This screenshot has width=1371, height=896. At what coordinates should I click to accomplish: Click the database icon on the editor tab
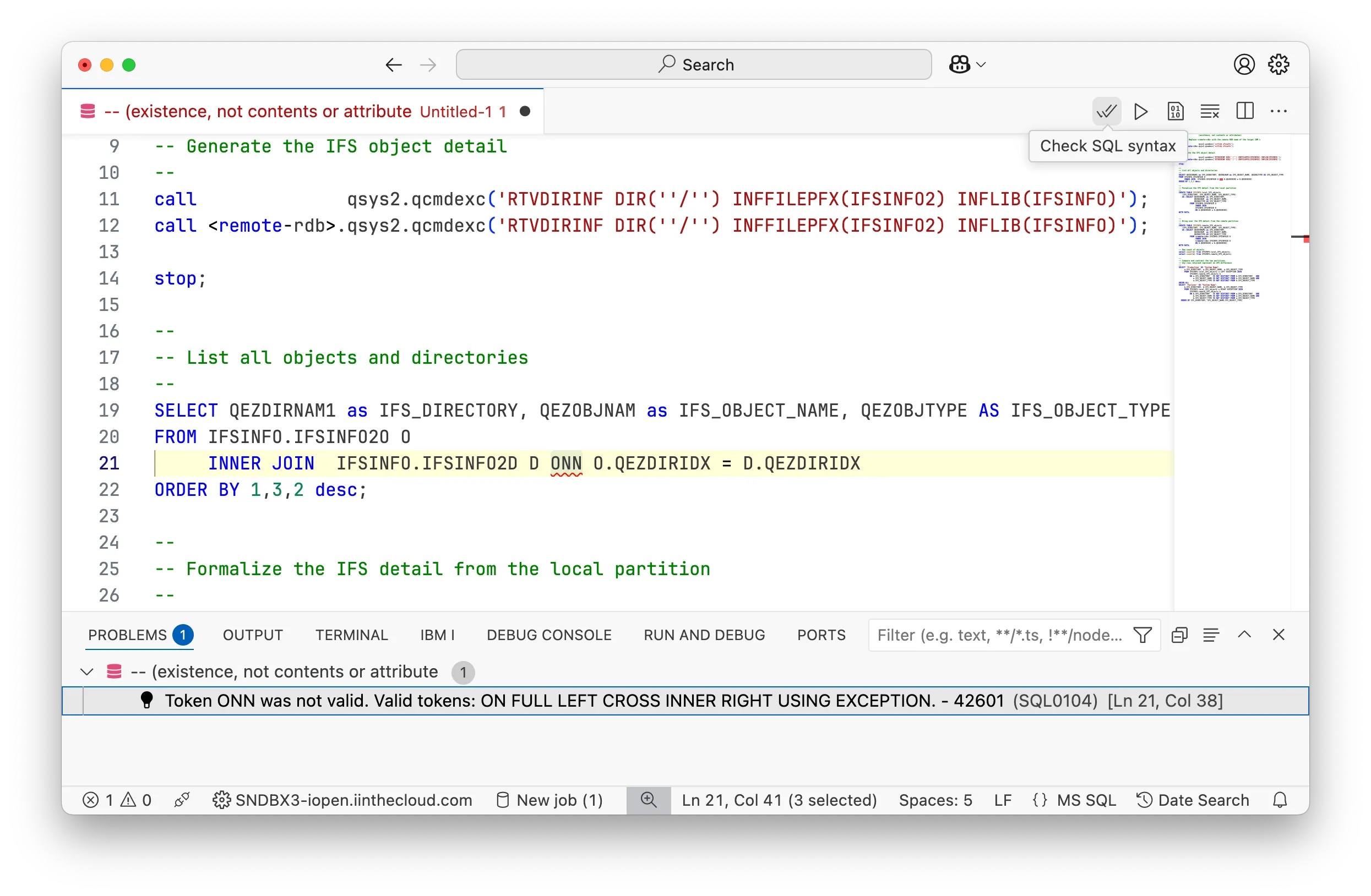88,111
